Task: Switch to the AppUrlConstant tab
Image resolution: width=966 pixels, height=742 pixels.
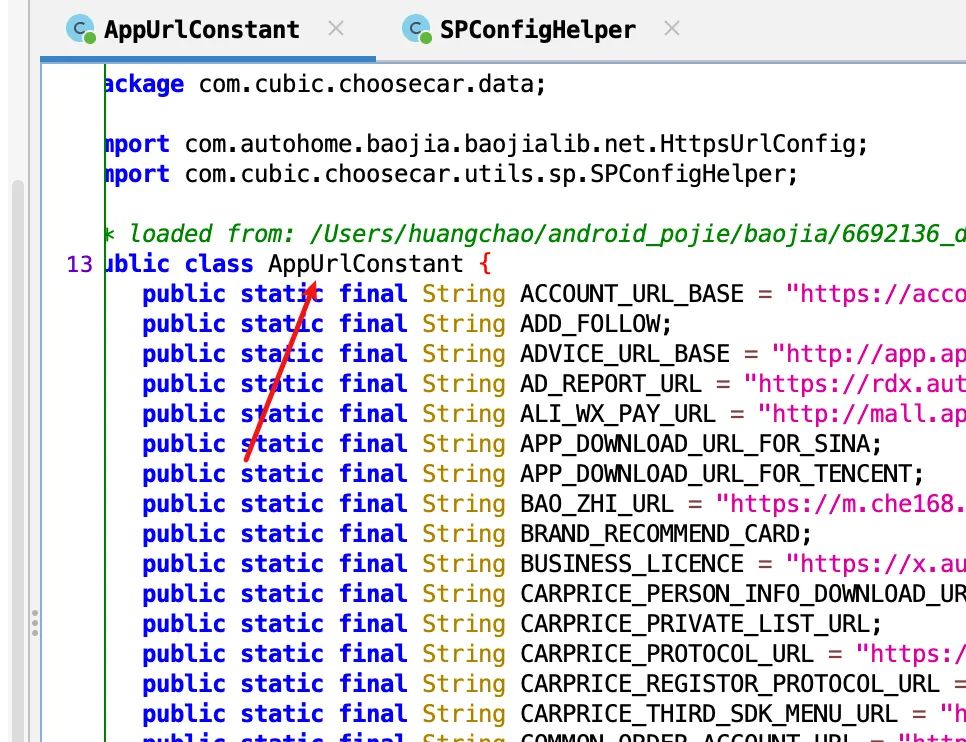Action: (x=201, y=30)
